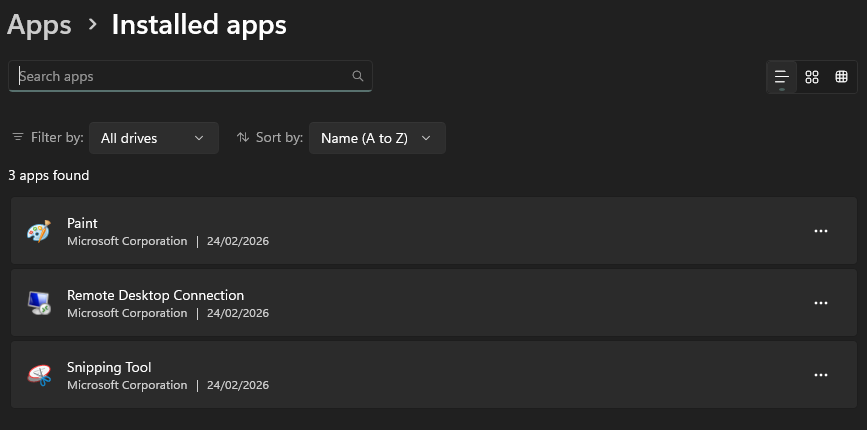Click Remote Desktop Connection's 24/02/2026 install date
This screenshot has height=430, width=867.
(x=238, y=313)
